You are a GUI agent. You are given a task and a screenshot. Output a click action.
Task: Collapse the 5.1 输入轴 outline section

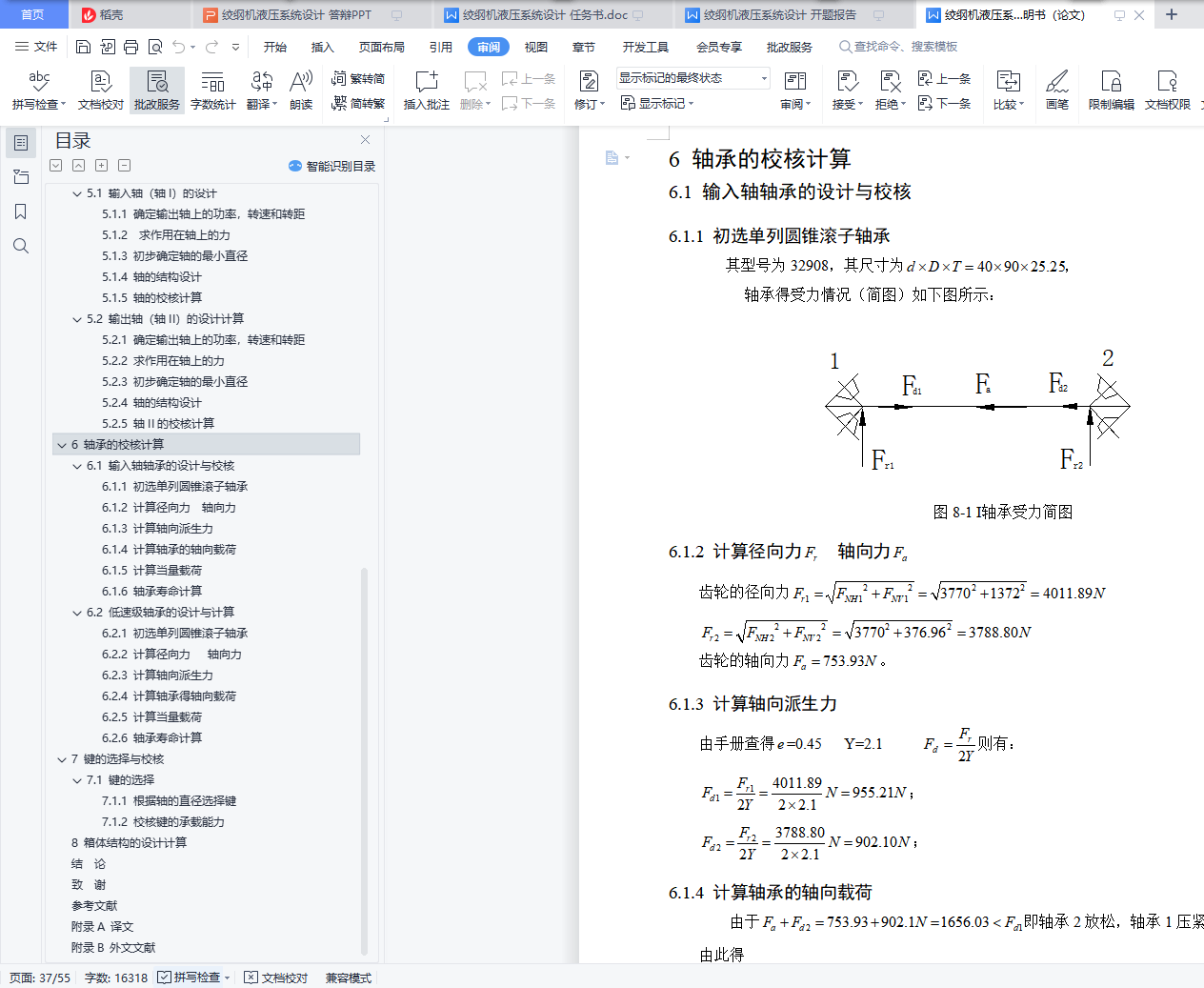point(77,193)
